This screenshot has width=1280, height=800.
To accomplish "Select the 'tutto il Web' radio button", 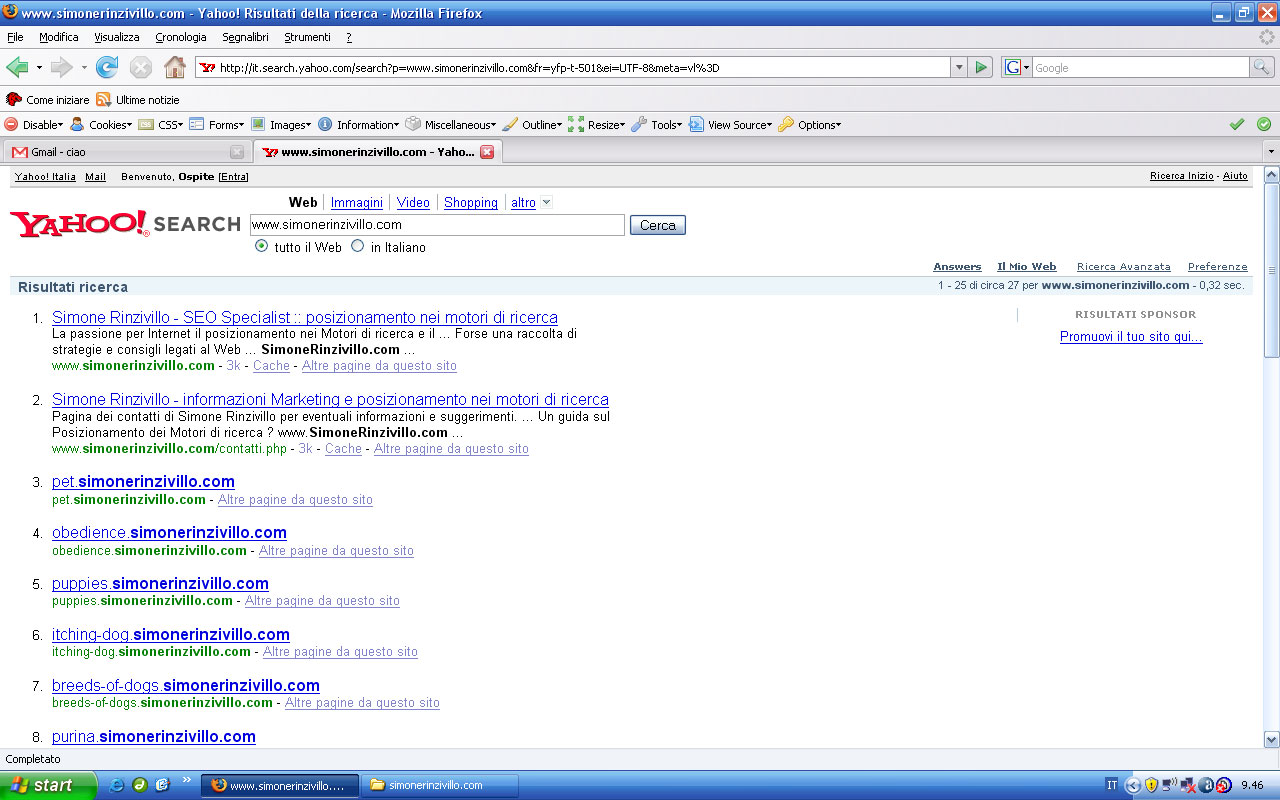I will tap(262, 246).
